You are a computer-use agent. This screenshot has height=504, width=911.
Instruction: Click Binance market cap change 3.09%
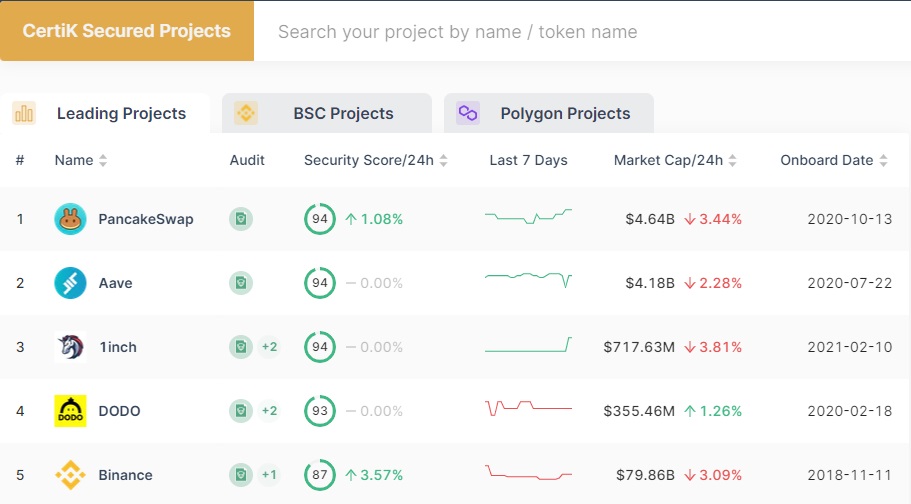click(713, 475)
